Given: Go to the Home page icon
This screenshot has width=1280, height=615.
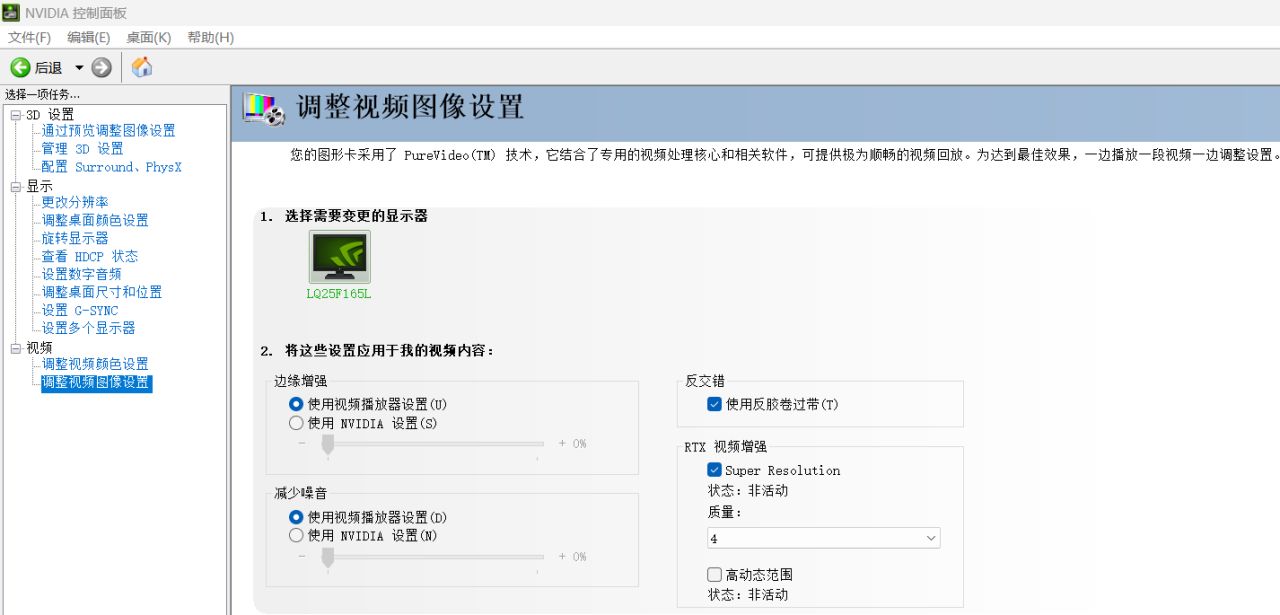Looking at the screenshot, I should click(x=142, y=67).
